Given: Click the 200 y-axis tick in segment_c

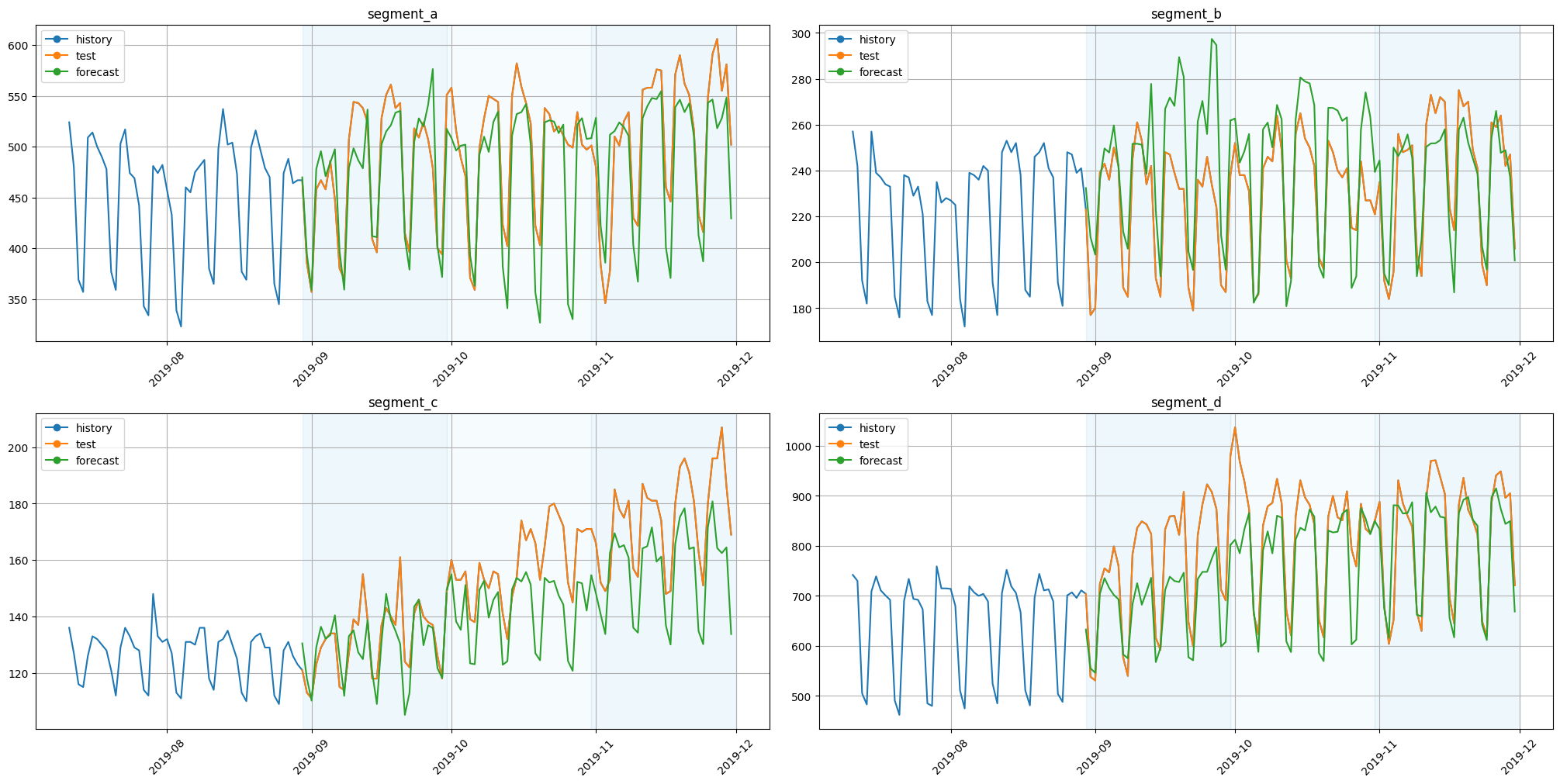Looking at the screenshot, I should click(19, 448).
